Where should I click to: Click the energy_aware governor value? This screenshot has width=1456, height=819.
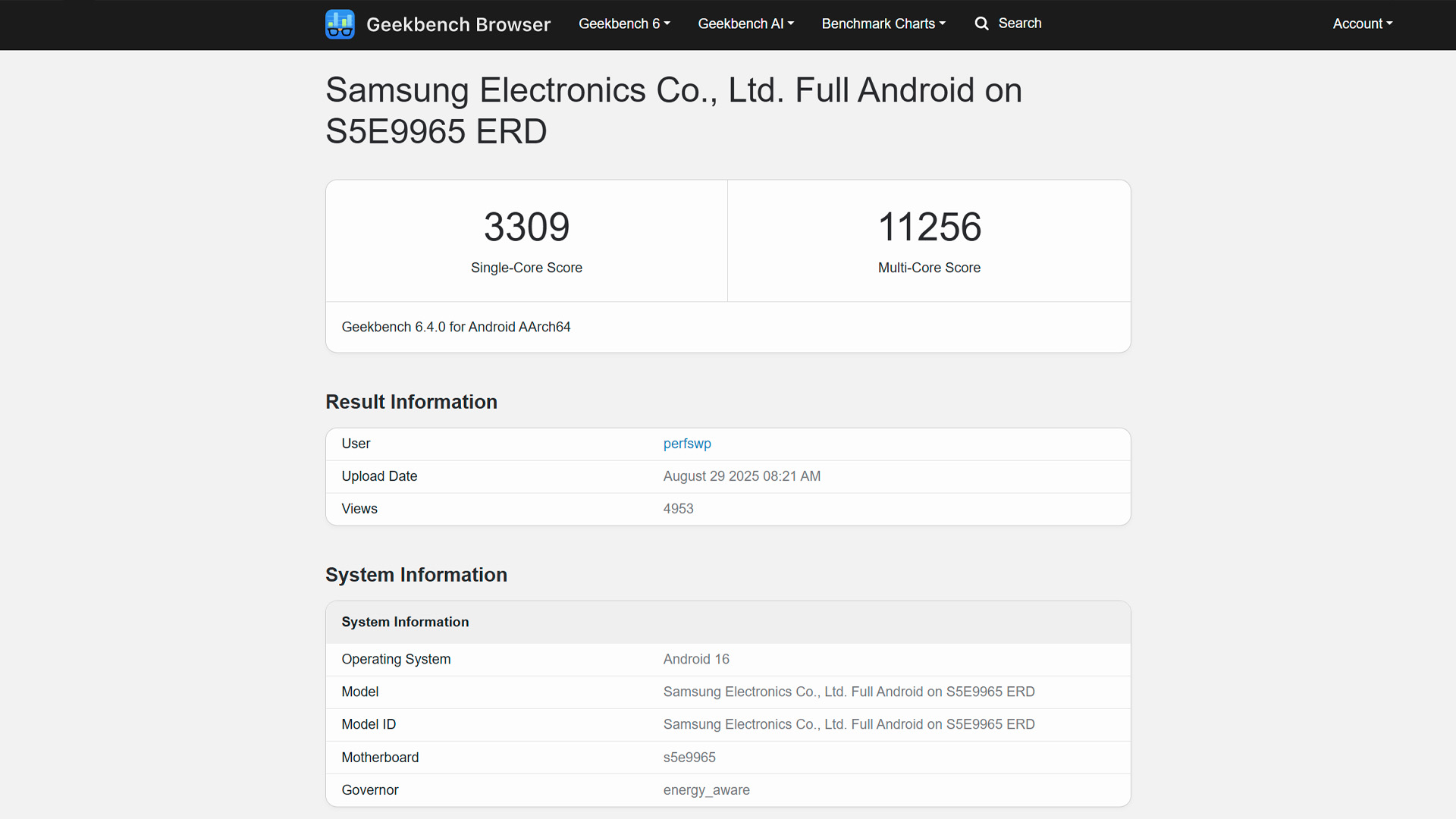[x=706, y=790]
